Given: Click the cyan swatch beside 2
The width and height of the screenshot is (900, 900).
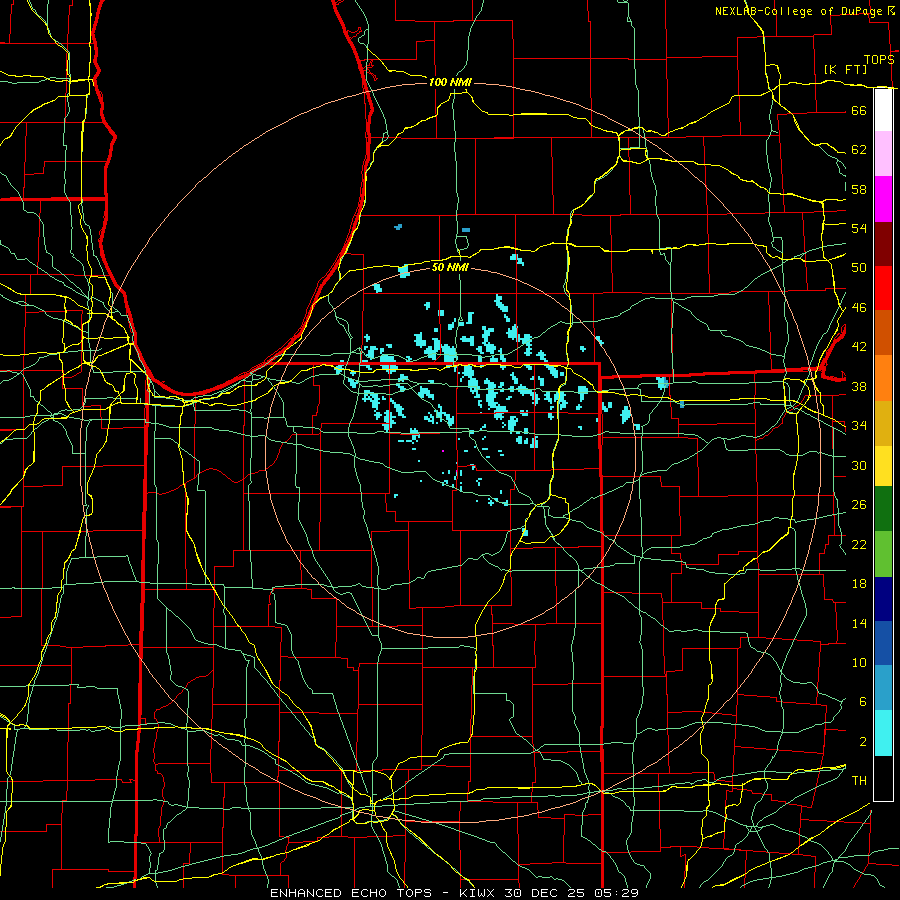Looking at the screenshot, I should [x=883, y=733].
